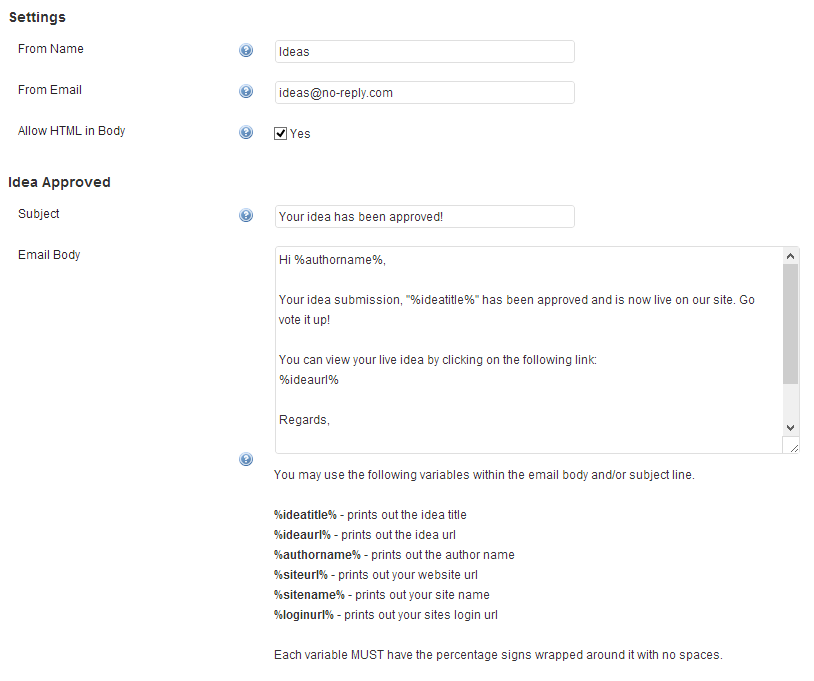Click the Email Body scrollbar thumb
The height and width of the screenshot is (681, 814).
point(790,324)
